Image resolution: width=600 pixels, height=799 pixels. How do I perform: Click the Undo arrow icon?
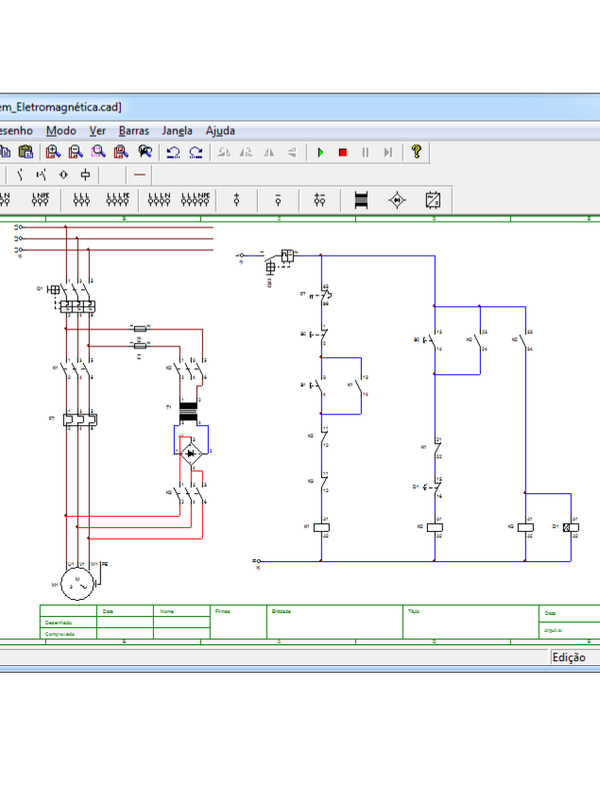click(x=173, y=152)
